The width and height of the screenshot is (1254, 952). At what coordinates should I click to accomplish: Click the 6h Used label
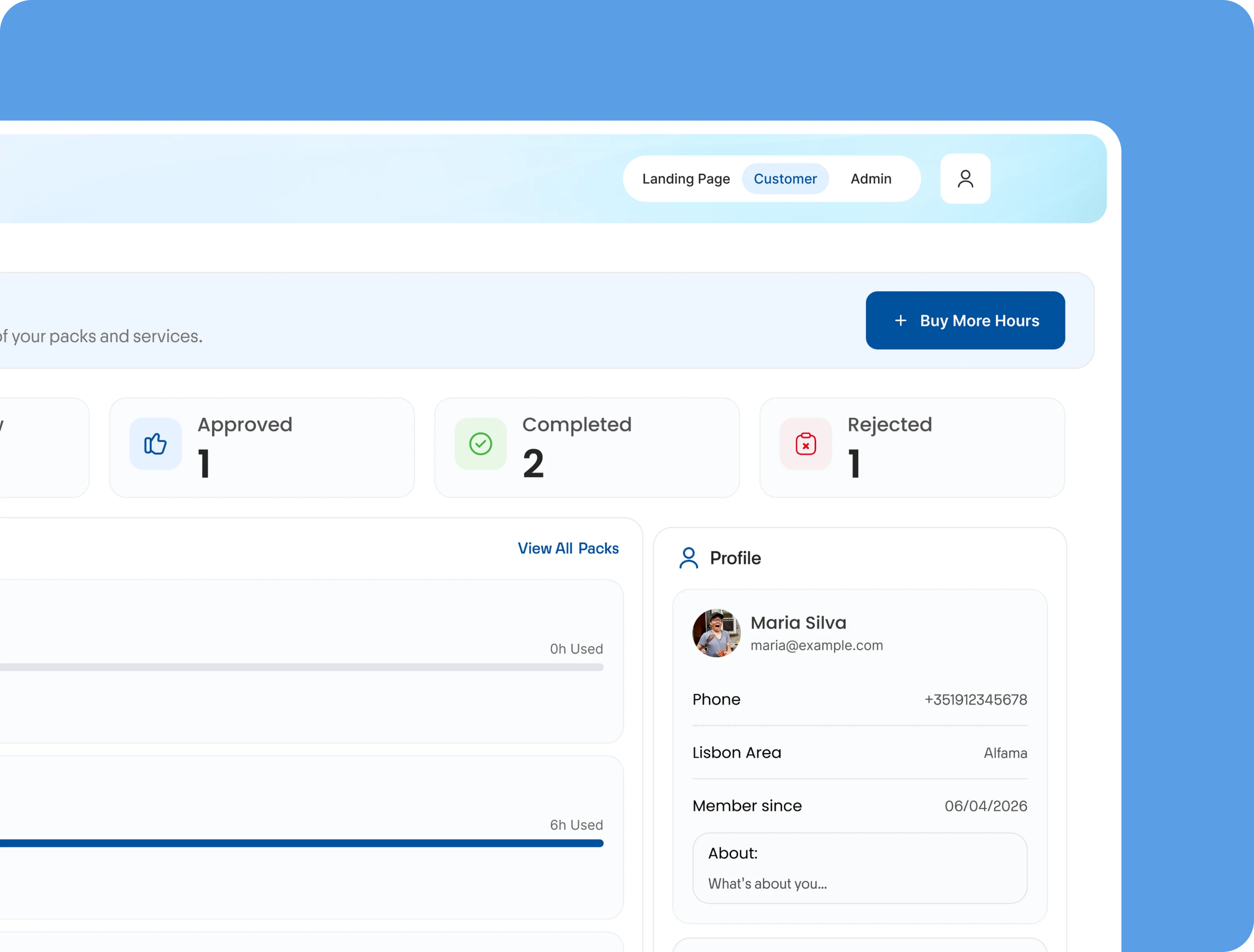[576, 825]
